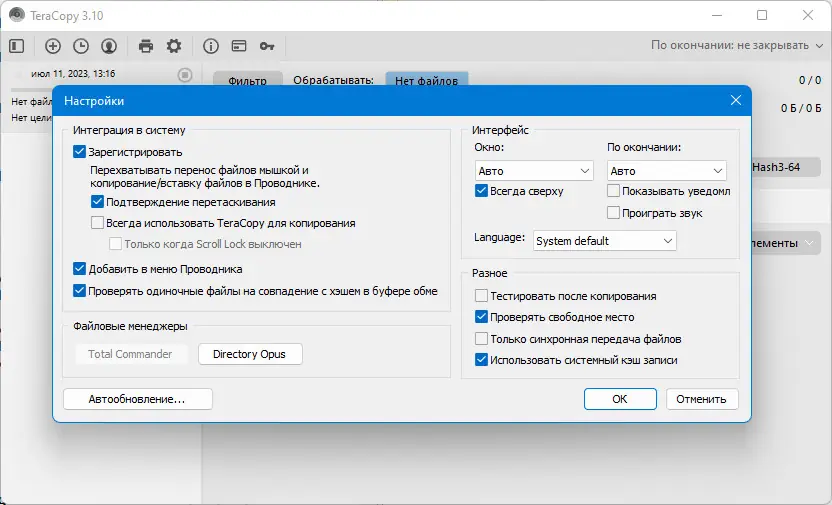This screenshot has height=505, width=832.
Task: Click the Интерфейс group title
Action: coord(500,130)
